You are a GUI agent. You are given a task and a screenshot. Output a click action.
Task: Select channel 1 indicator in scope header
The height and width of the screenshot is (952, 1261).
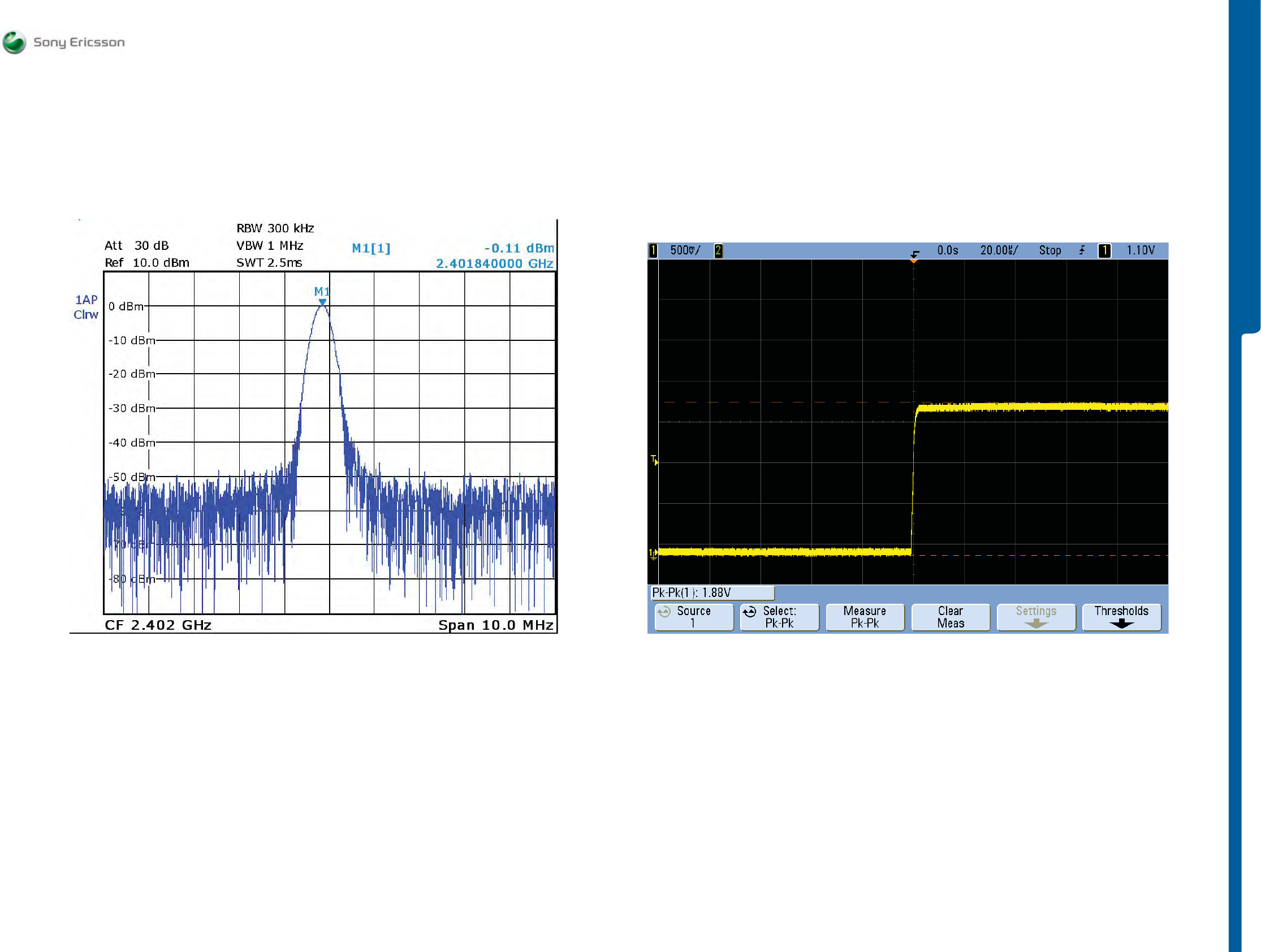point(653,250)
